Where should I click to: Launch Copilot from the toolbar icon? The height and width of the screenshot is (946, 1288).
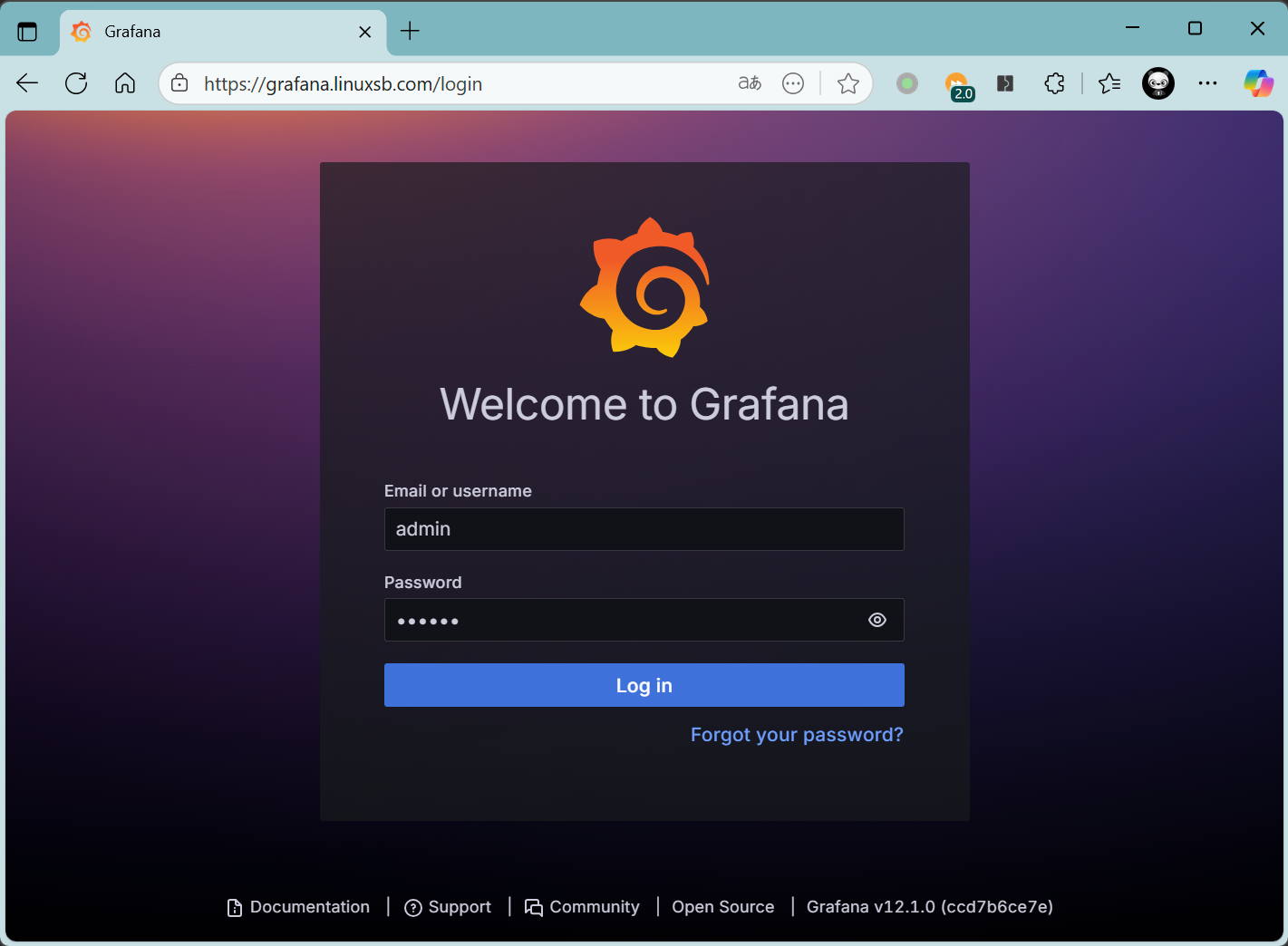click(1258, 83)
